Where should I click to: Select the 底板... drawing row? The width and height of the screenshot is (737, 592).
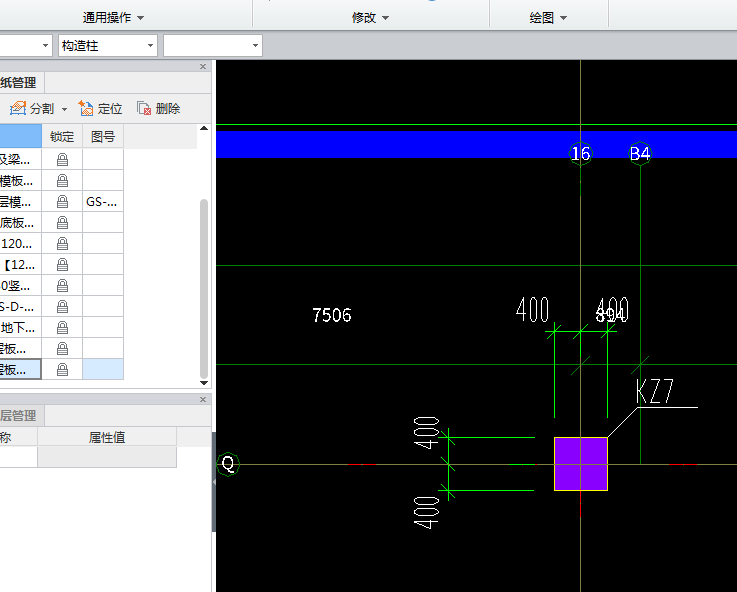pyautogui.click(x=21, y=222)
